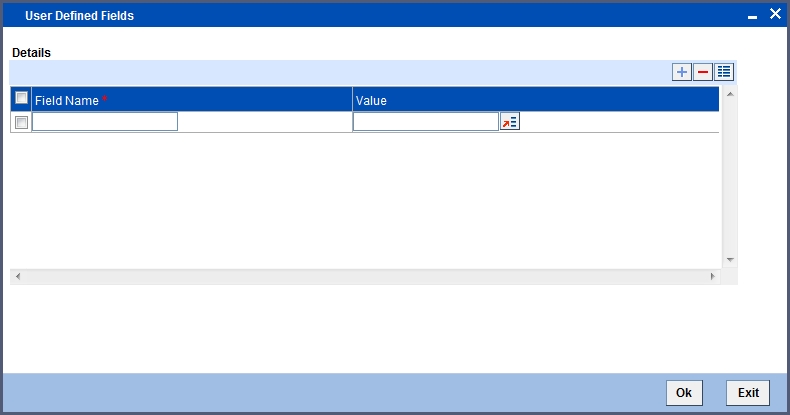Image resolution: width=790 pixels, height=415 pixels.
Task: Tick the select-all checkbox in header
Action: [x=21, y=98]
